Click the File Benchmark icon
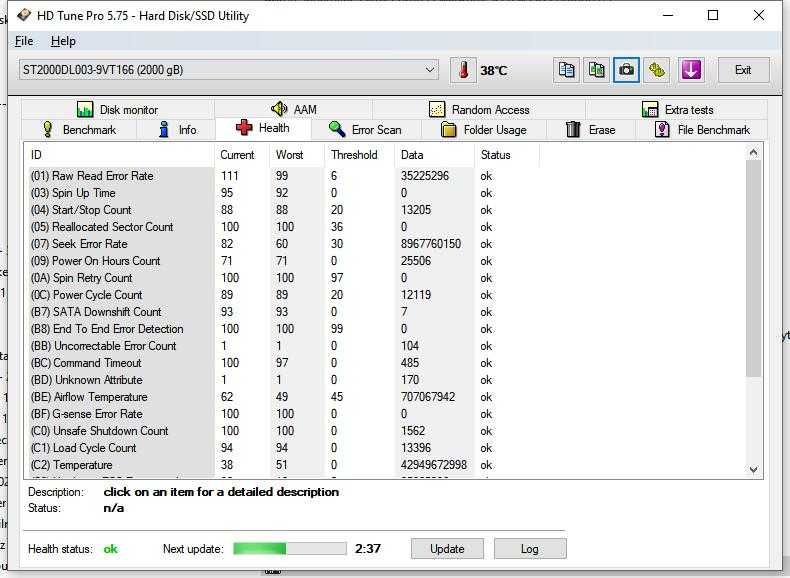The width and height of the screenshot is (790, 578). (x=662, y=130)
